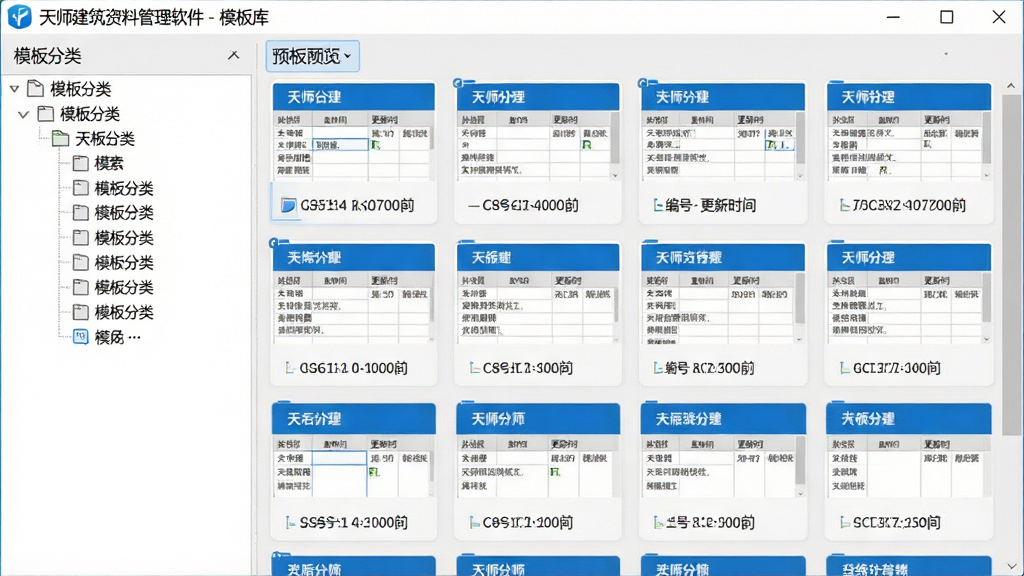Click the green mark cell in the 0700前 preview
The width and height of the screenshot is (1024, 576).
pyautogui.click(x=376, y=145)
